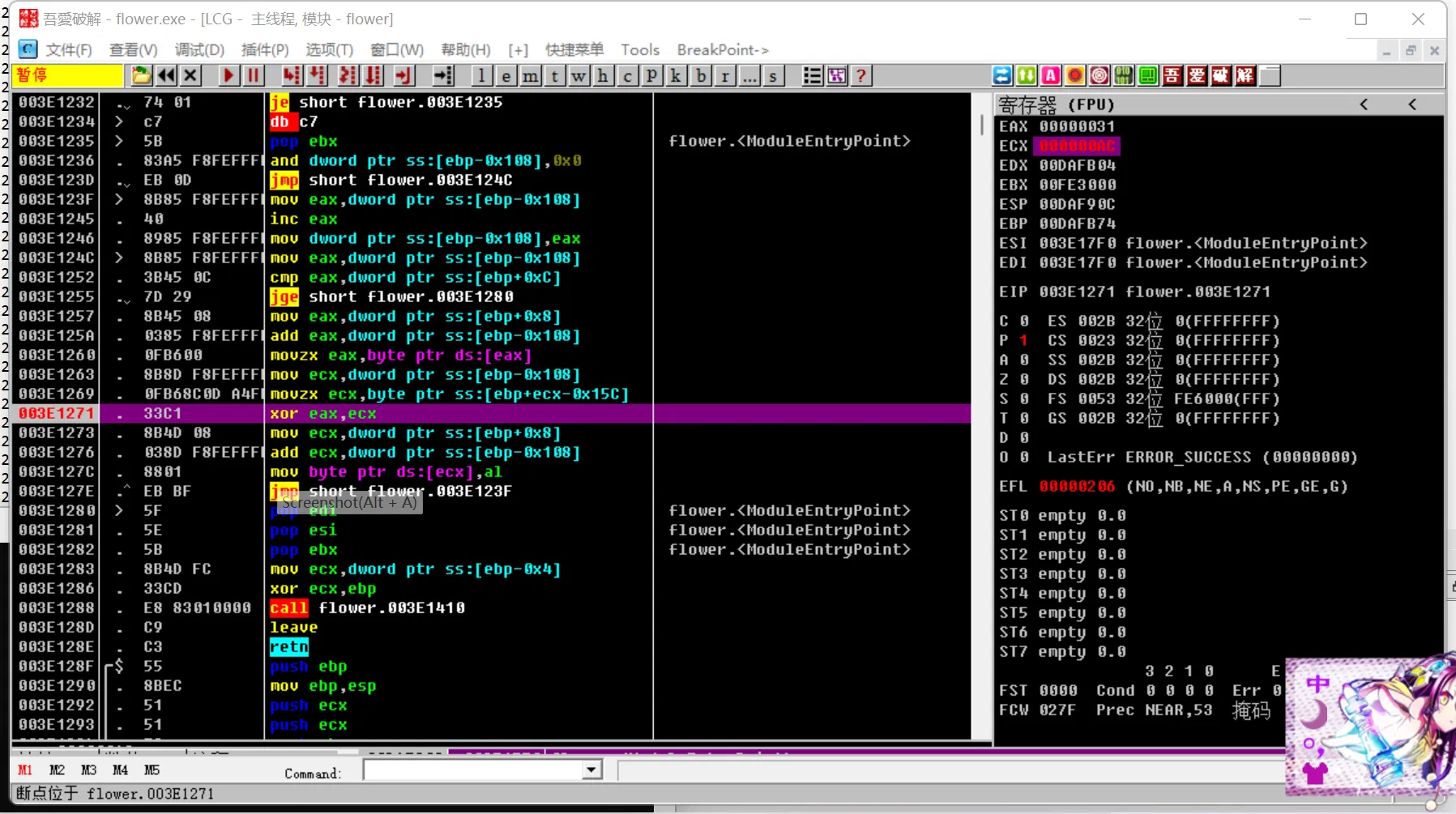
Task: Open the 调试(D) menu
Action: [199, 50]
